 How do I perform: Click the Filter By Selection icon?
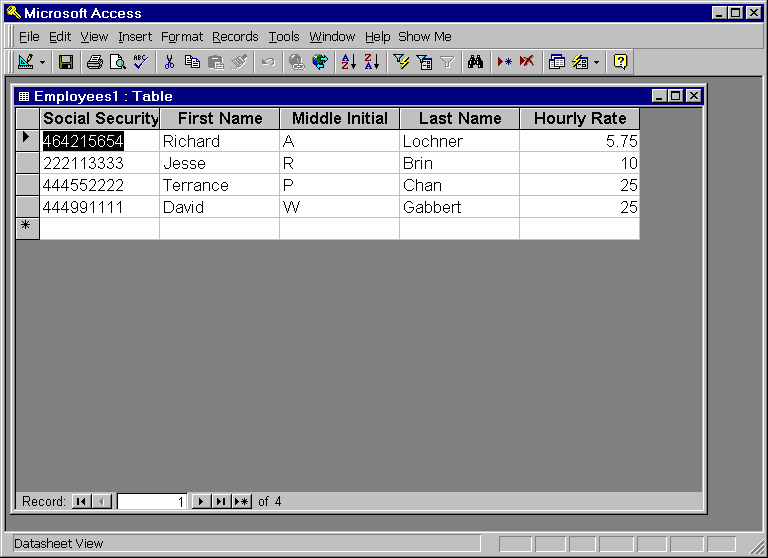pyautogui.click(x=401, y=62)
